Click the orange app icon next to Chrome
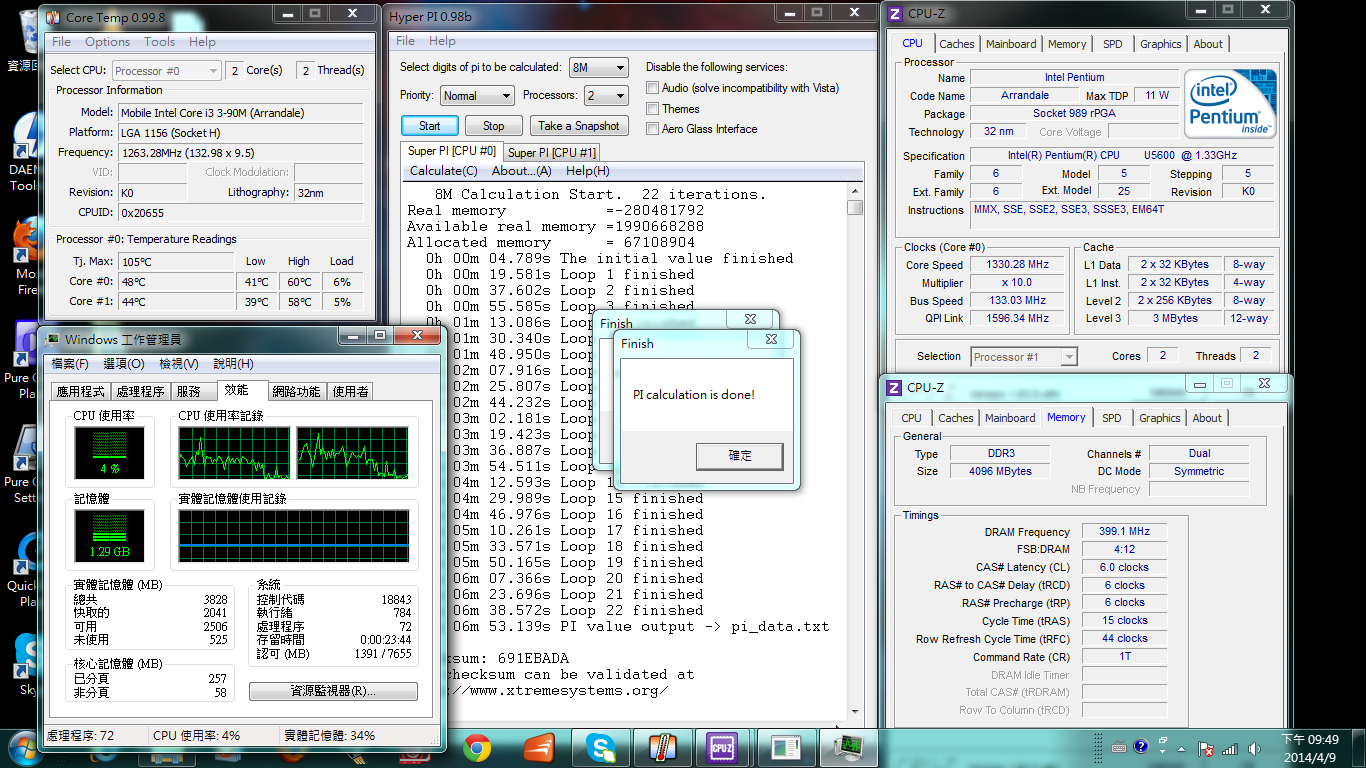Image resolution: width=1366 pixels, height=768 pixels. point(539,747)
